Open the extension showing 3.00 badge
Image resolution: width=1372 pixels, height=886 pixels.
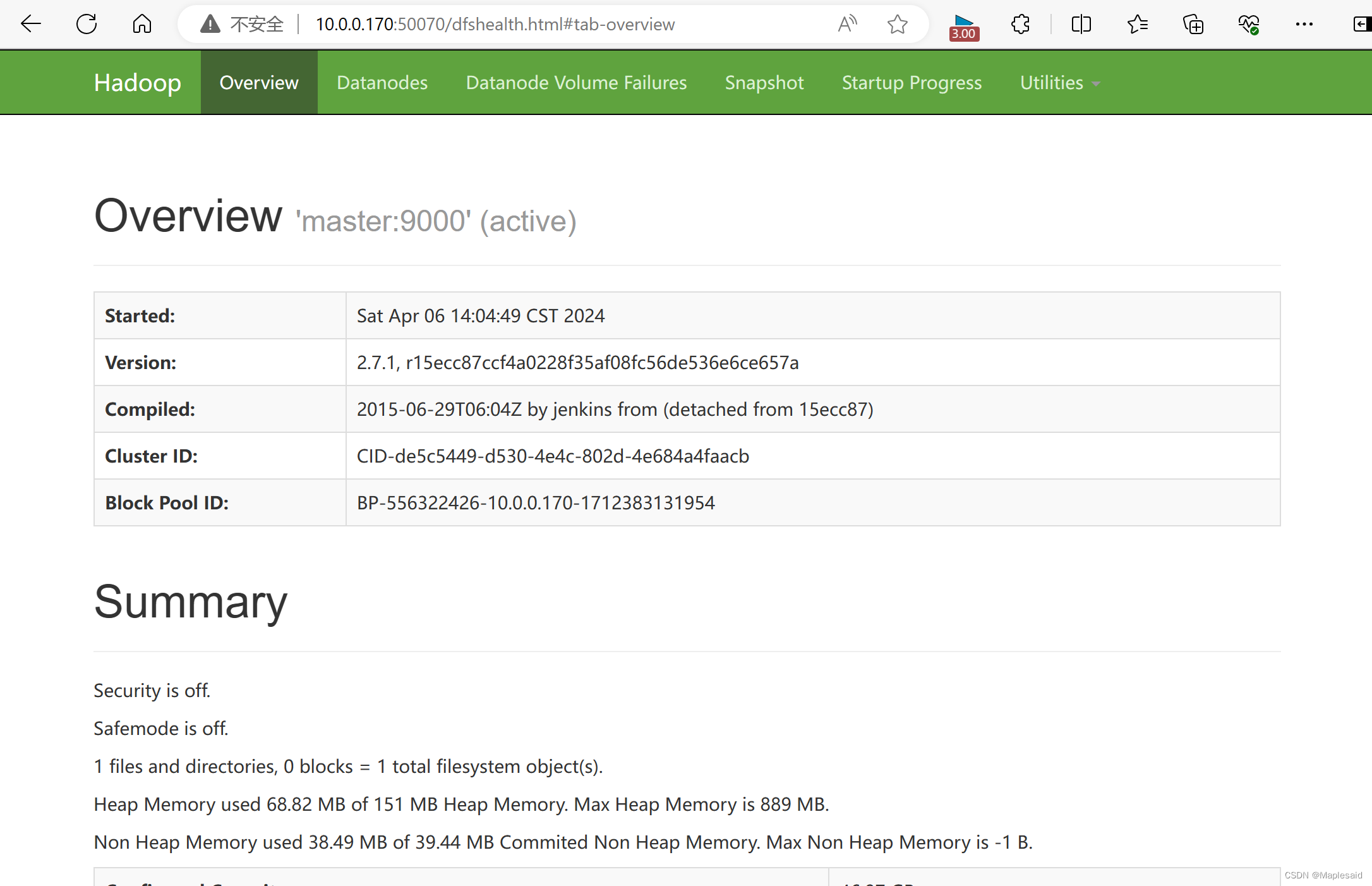click(x=964, y=27)
